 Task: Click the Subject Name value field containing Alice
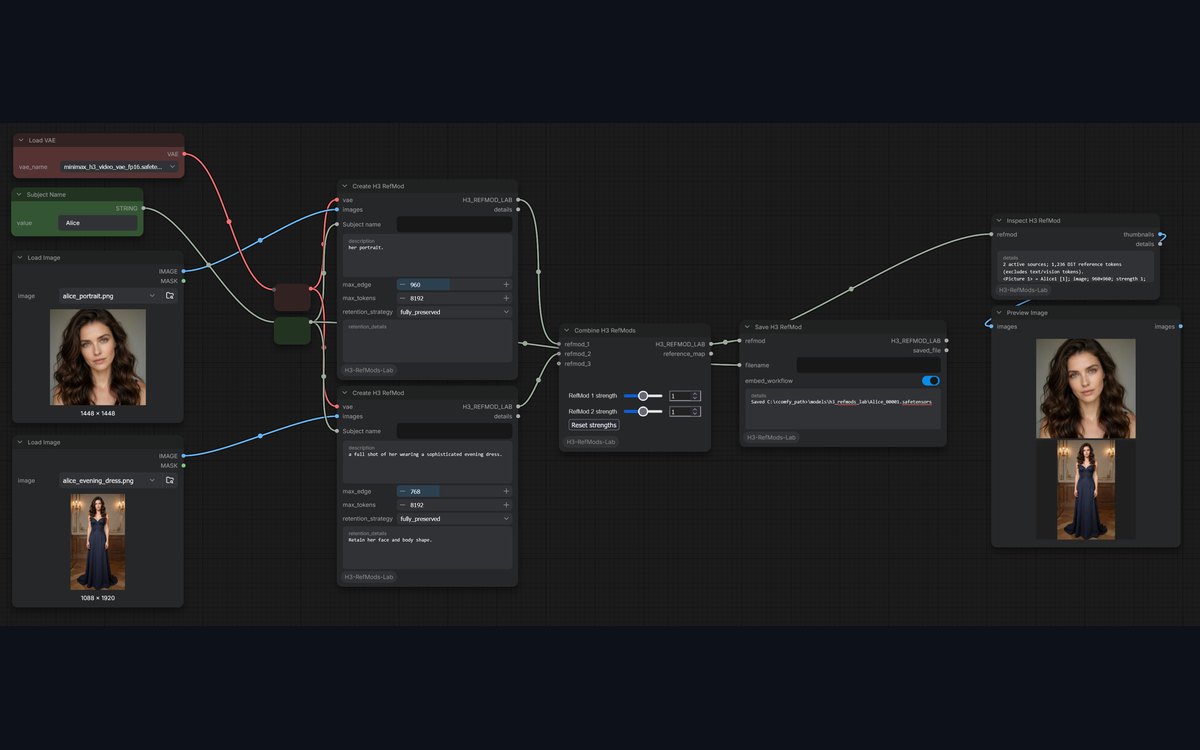click(x=98, y=223)
